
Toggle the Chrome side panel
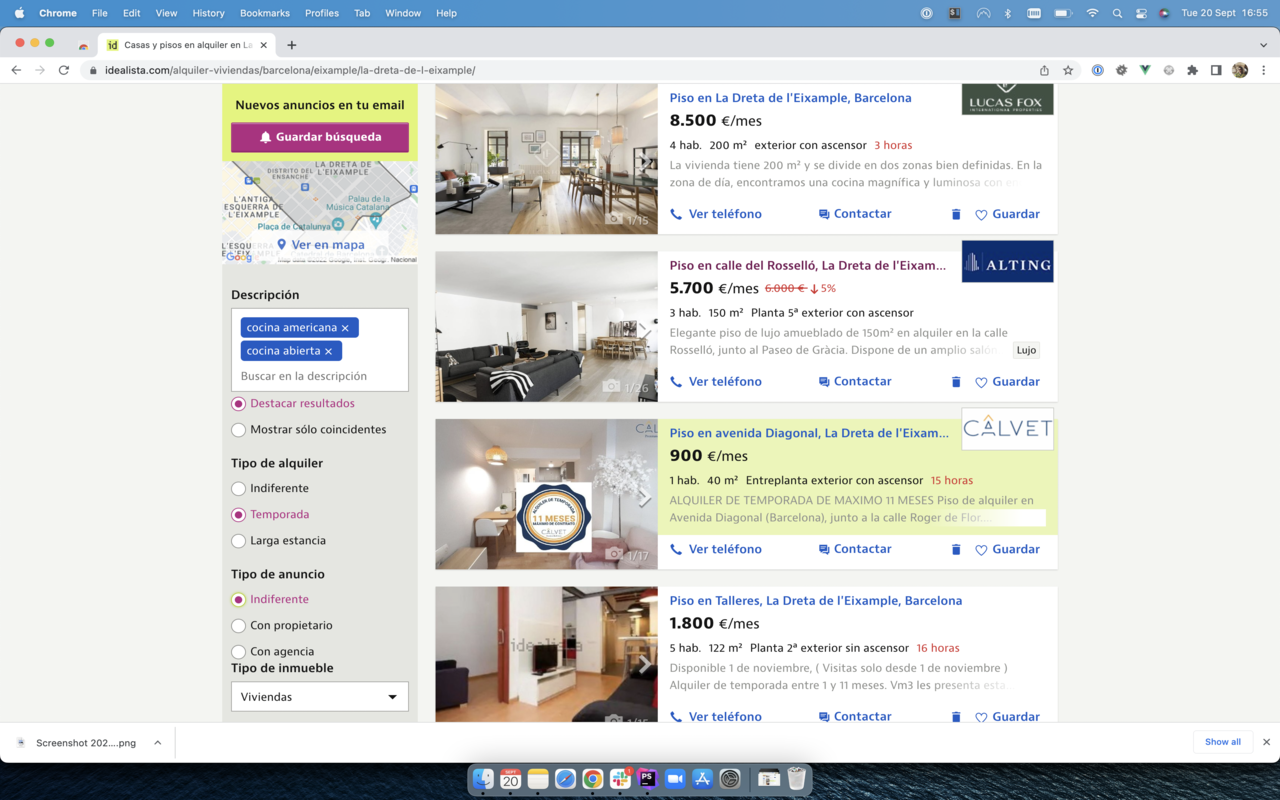1216,70
